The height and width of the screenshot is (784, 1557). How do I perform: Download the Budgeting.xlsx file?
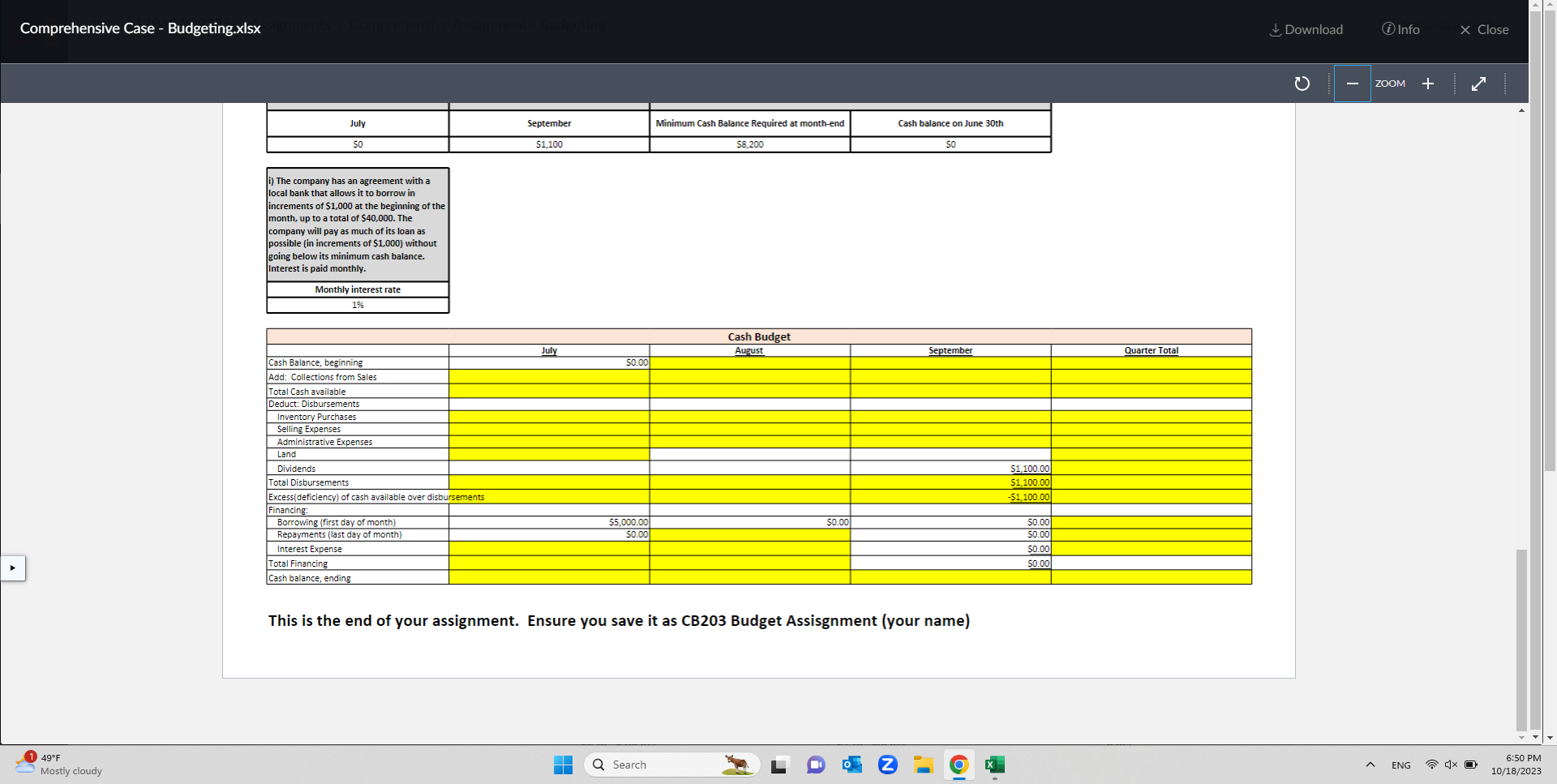[x=1306, y=29]
